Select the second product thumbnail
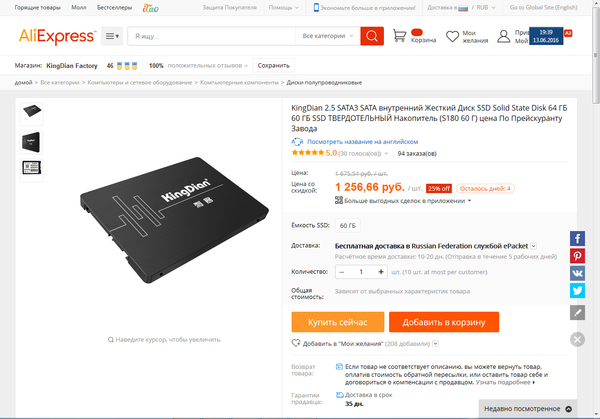Image resolution: width=600 pixels, height=419 pixels. [31, 142]
